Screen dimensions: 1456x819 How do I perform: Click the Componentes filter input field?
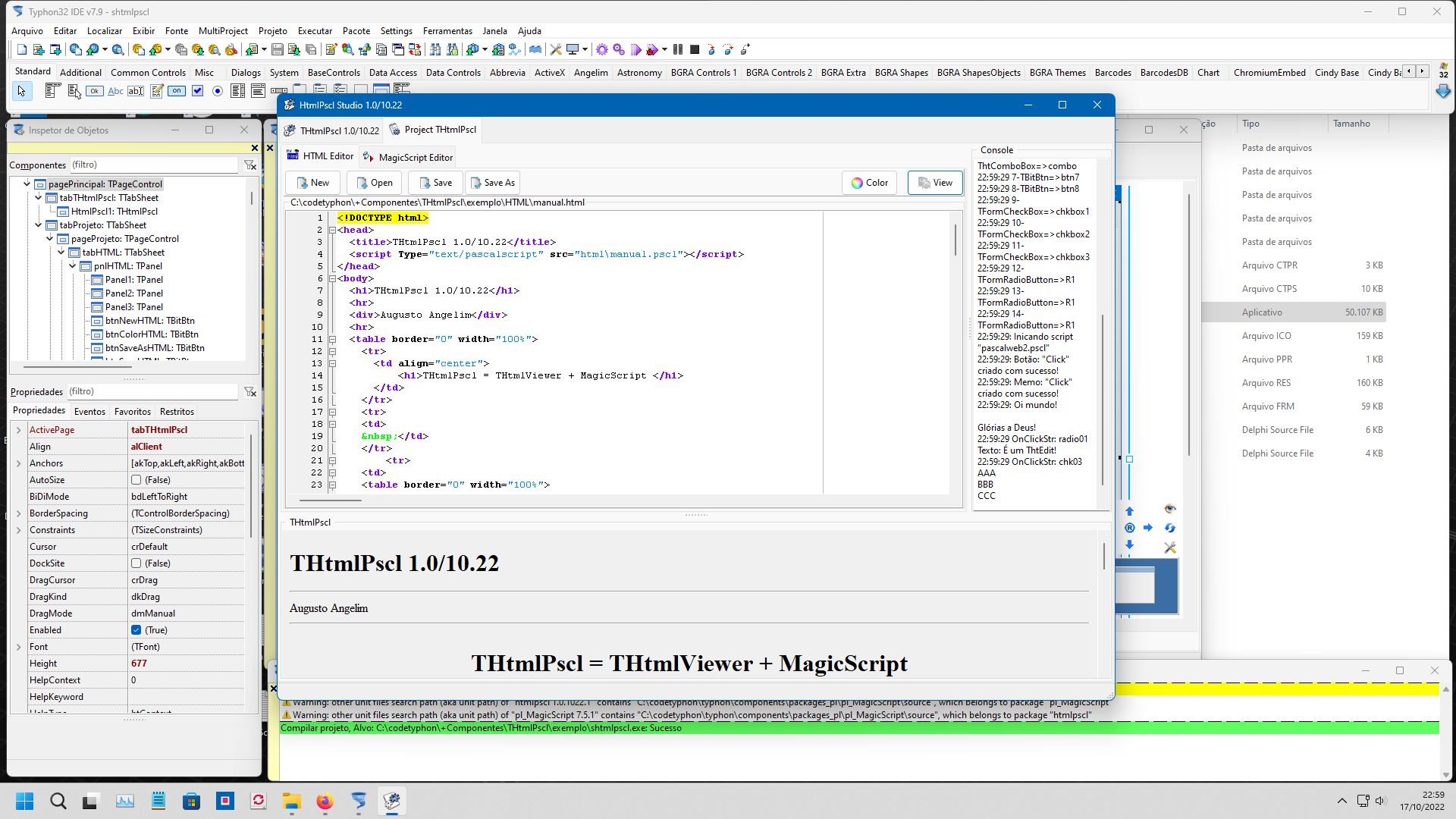tap(154, 165)
